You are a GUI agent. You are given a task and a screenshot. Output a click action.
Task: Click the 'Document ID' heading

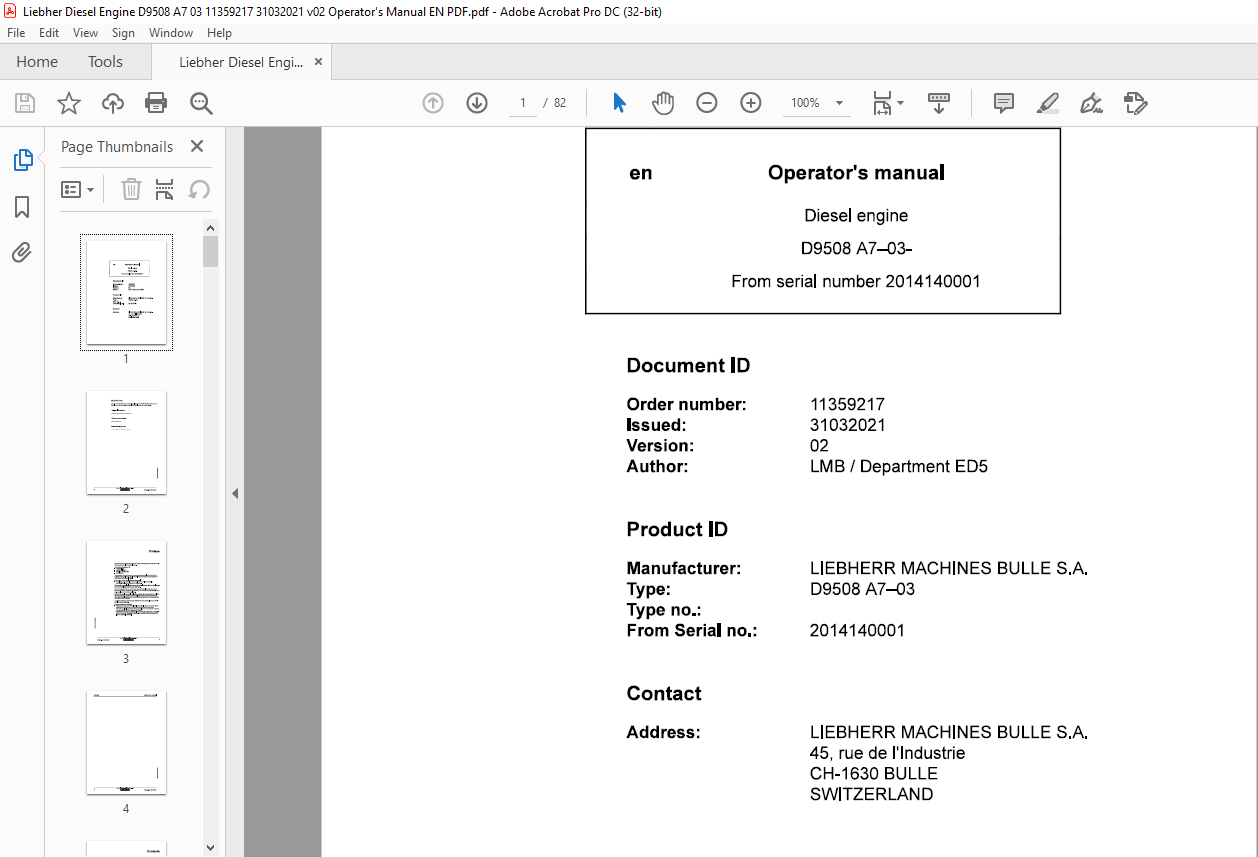tap(688, 366)
